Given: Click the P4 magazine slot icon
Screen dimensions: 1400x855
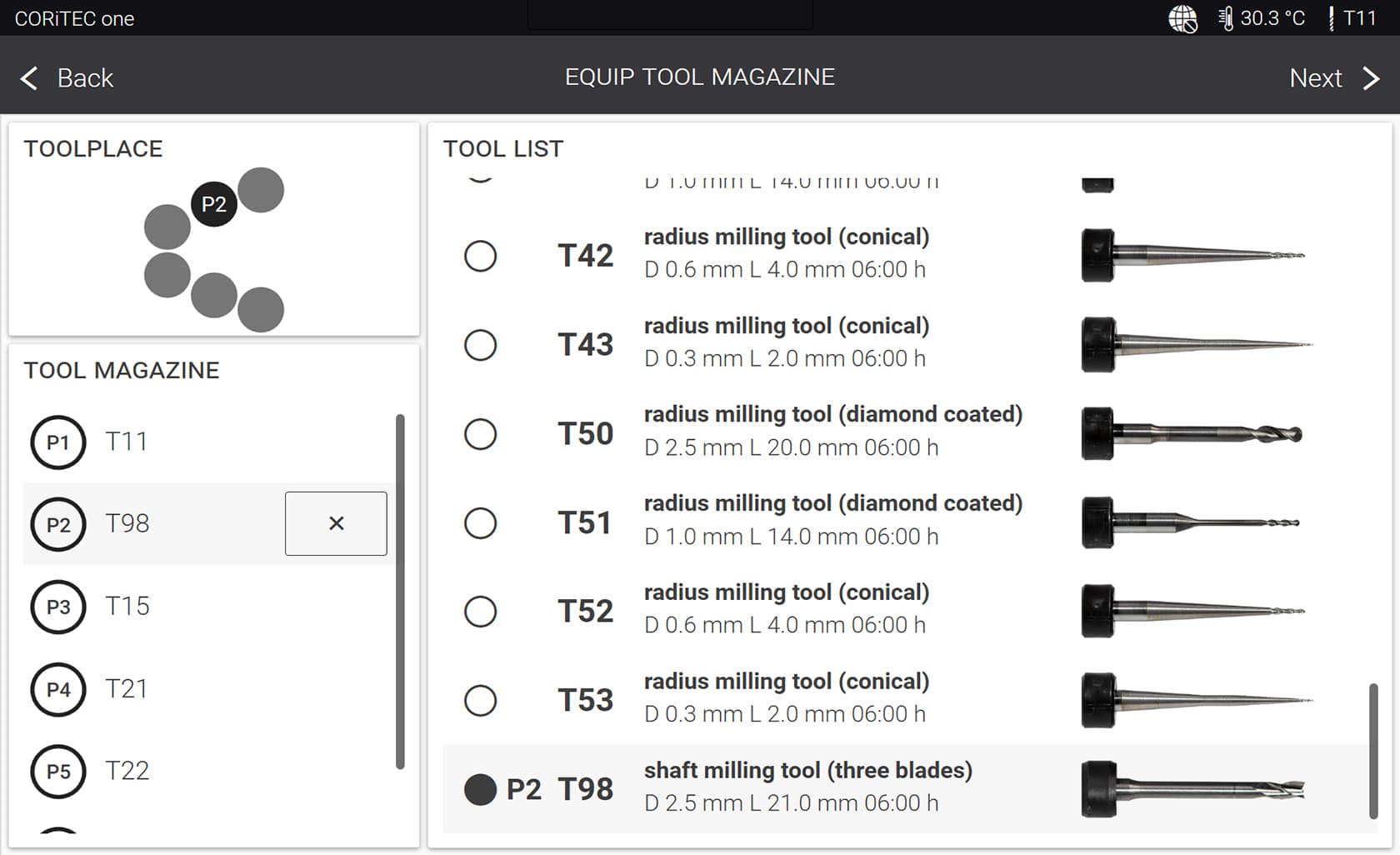Looking at the screenshot, I should coord(58,689).
